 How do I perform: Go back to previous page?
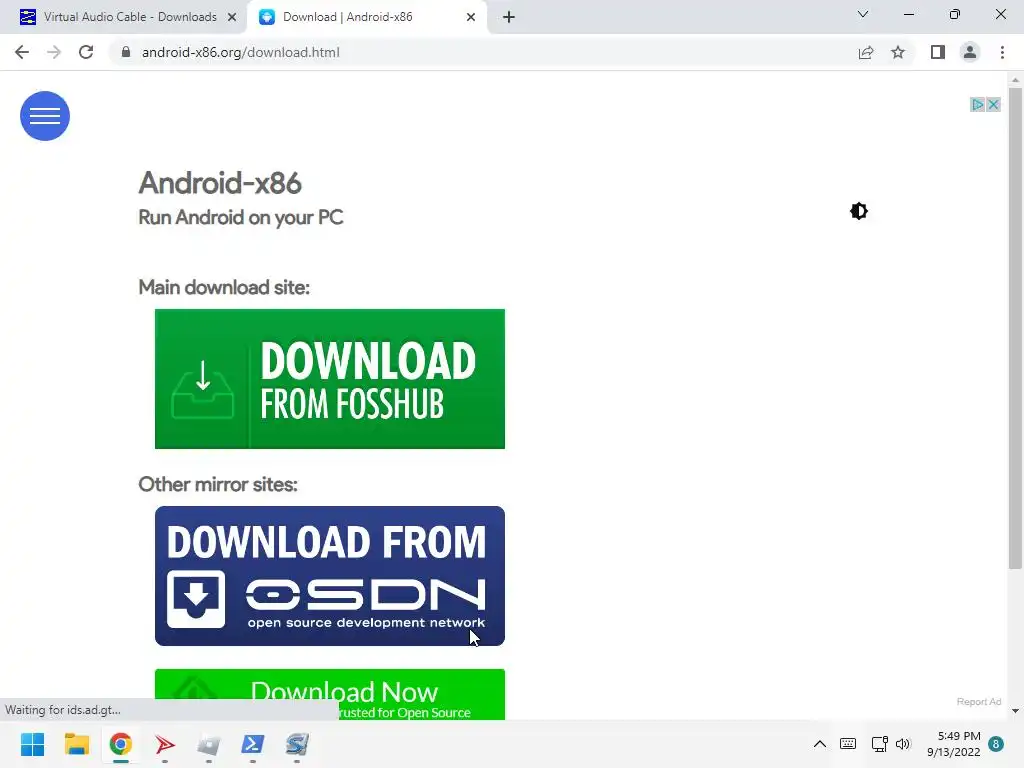point(22,52)
